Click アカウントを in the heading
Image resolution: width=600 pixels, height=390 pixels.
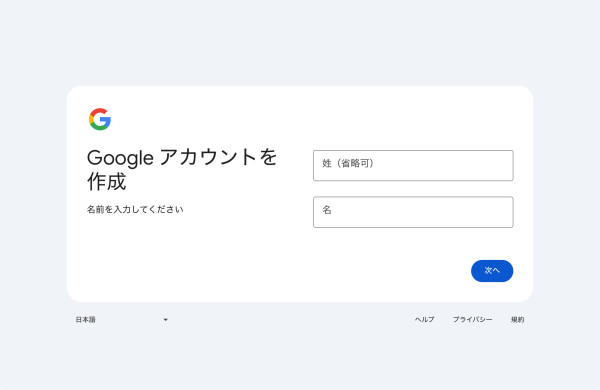pos(218,157)
